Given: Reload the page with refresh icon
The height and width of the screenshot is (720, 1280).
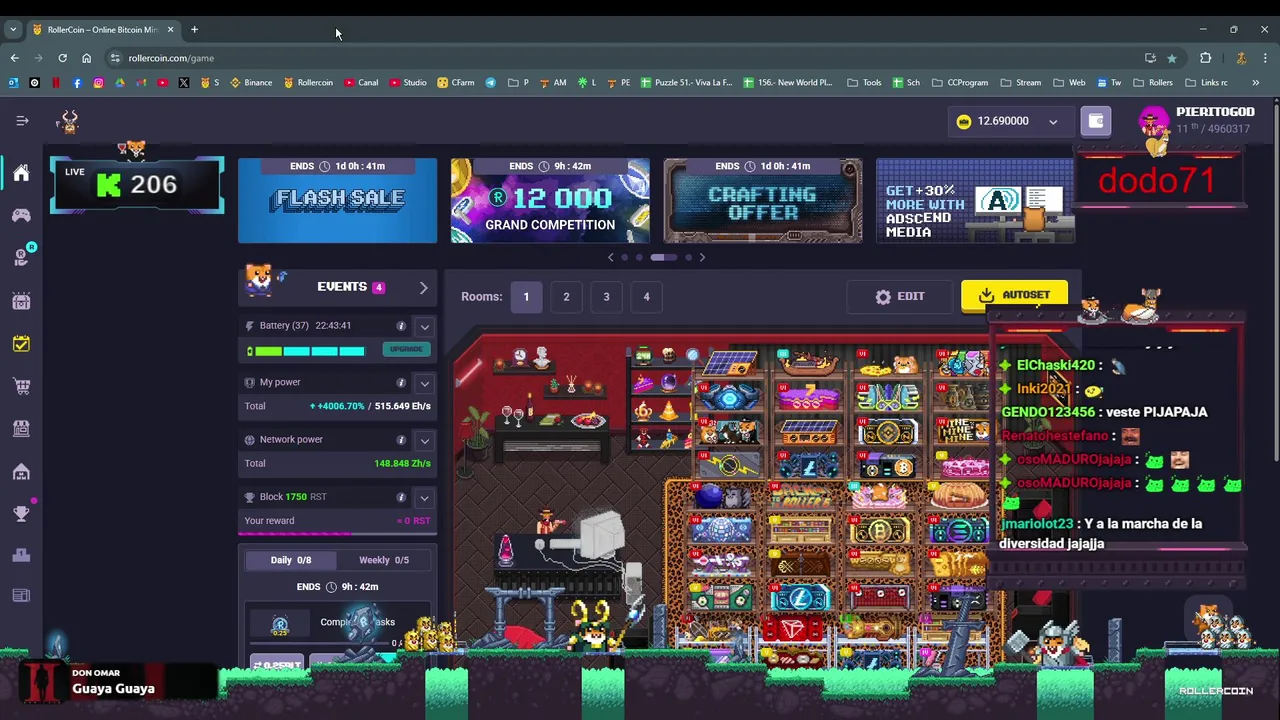Looking at the screenshot, I should (62, 58).
